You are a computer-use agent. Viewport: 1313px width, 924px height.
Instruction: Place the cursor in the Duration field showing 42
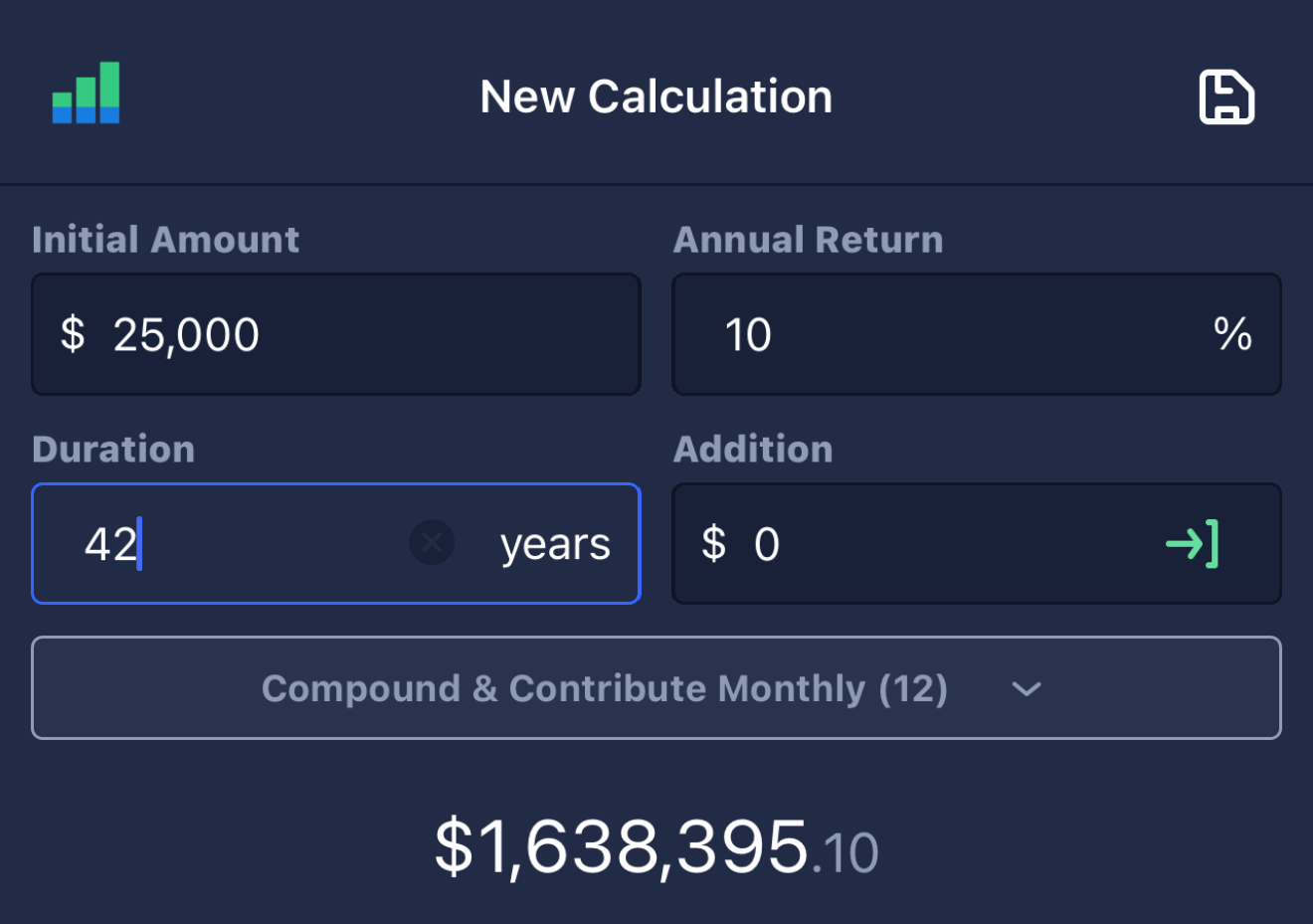[336, 543]
